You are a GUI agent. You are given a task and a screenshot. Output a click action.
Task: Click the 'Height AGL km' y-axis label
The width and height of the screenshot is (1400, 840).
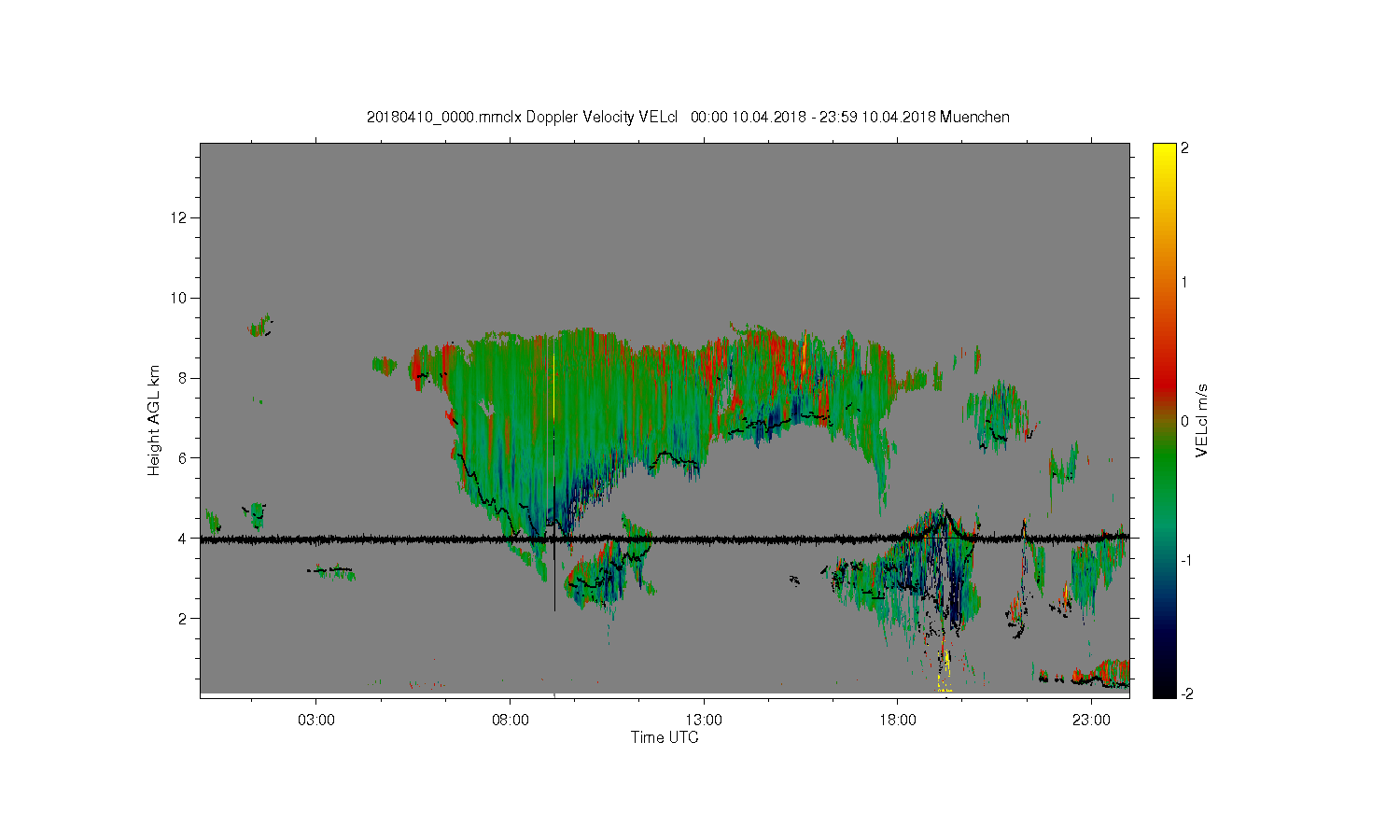point(154,420)
